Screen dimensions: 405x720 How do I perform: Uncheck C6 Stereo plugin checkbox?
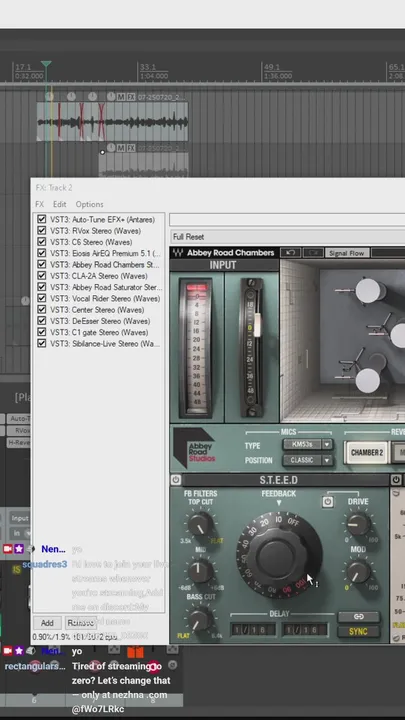[x=42, y=242]
